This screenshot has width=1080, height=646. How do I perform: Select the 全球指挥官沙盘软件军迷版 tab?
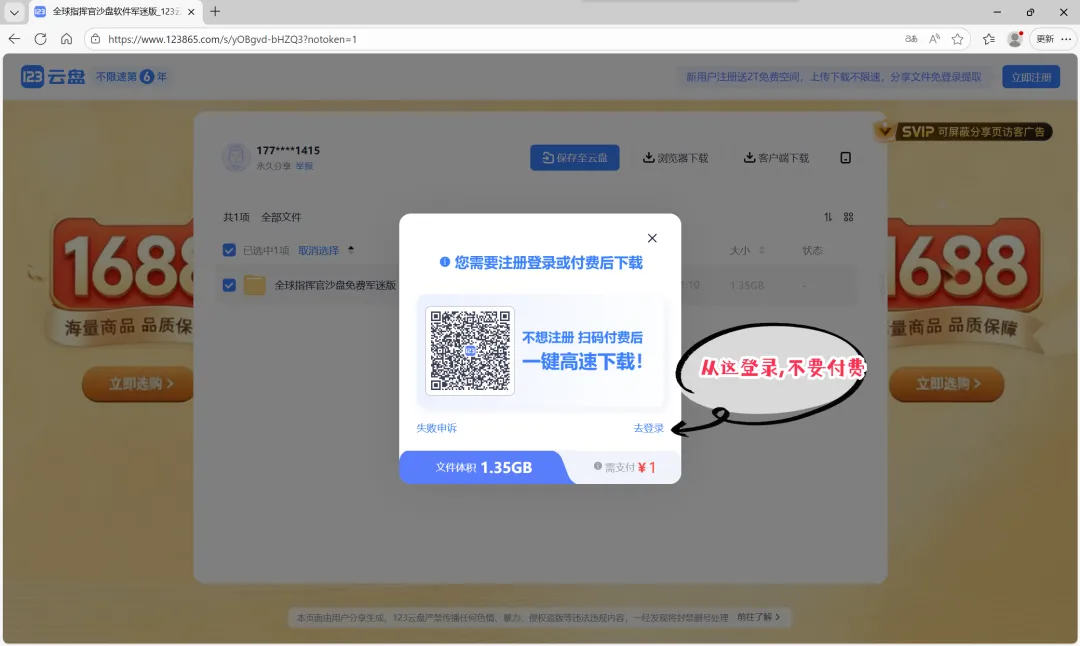(115, 12)
